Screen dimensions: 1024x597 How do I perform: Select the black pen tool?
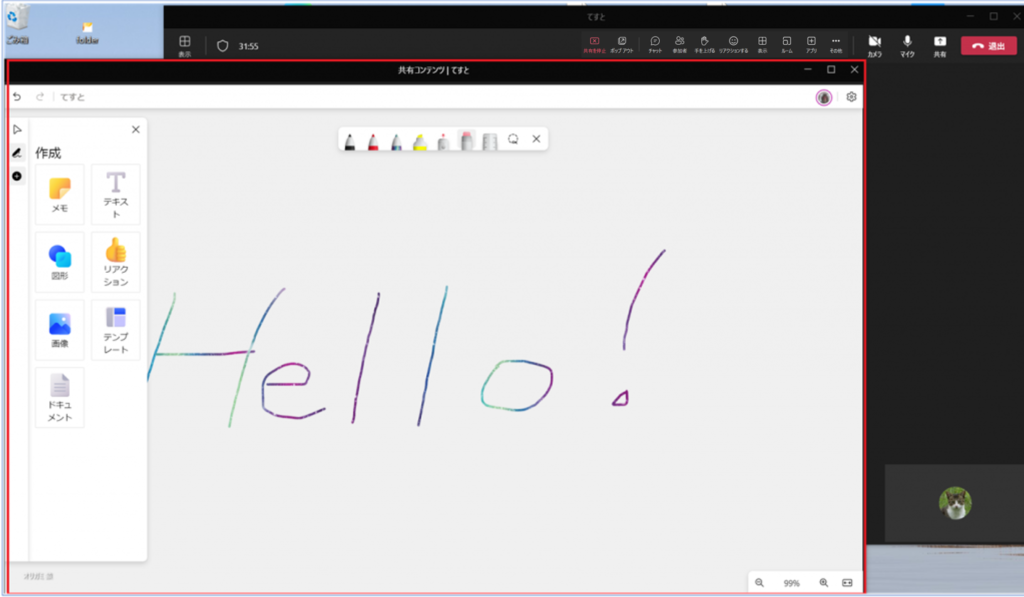350,141
